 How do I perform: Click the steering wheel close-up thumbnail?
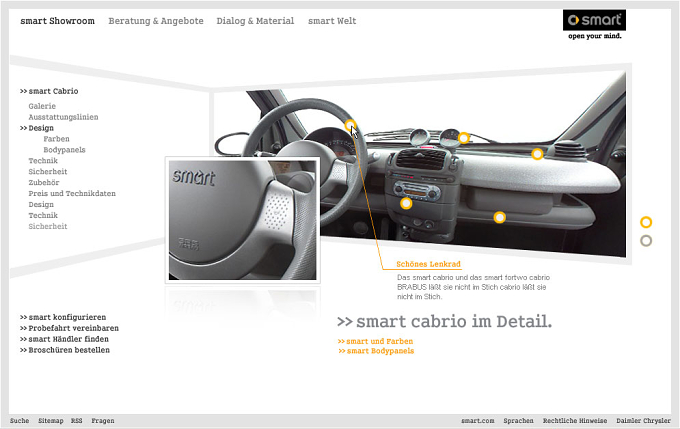tap(242, 220)
